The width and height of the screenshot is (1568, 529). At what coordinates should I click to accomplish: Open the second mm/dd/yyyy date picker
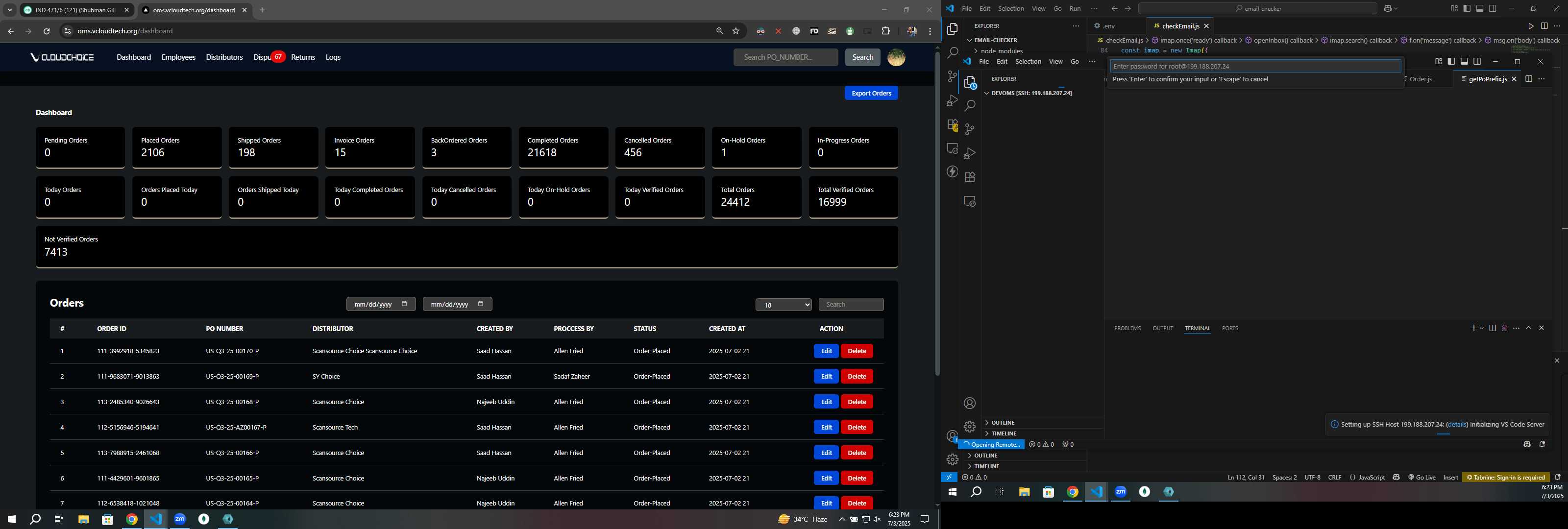(x=457, y=304)
